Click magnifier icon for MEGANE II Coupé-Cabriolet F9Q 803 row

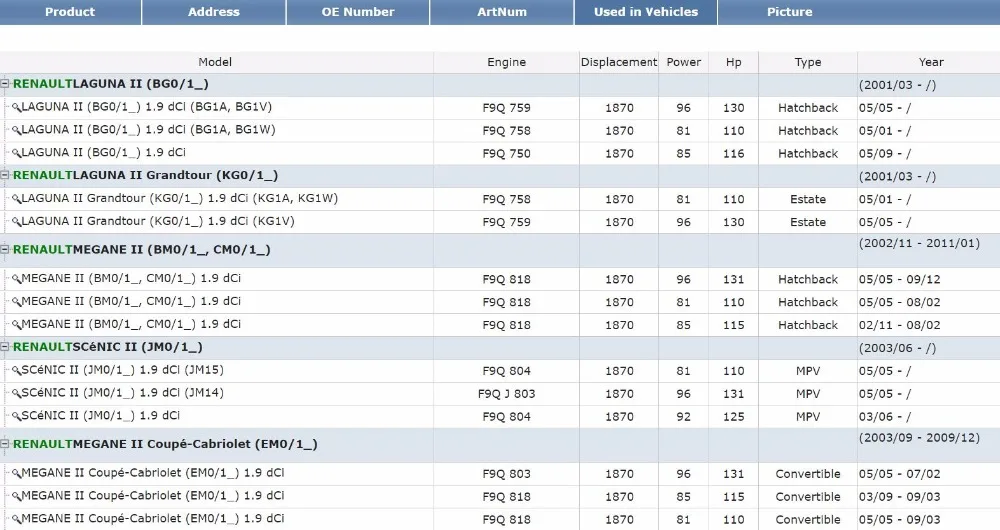point(17,474)
